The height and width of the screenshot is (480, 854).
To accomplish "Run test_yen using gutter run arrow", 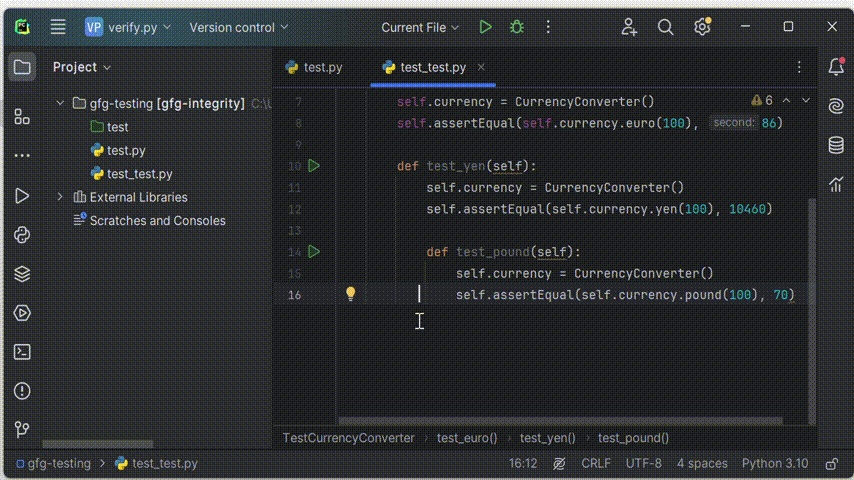I will [x=314, y=166].
